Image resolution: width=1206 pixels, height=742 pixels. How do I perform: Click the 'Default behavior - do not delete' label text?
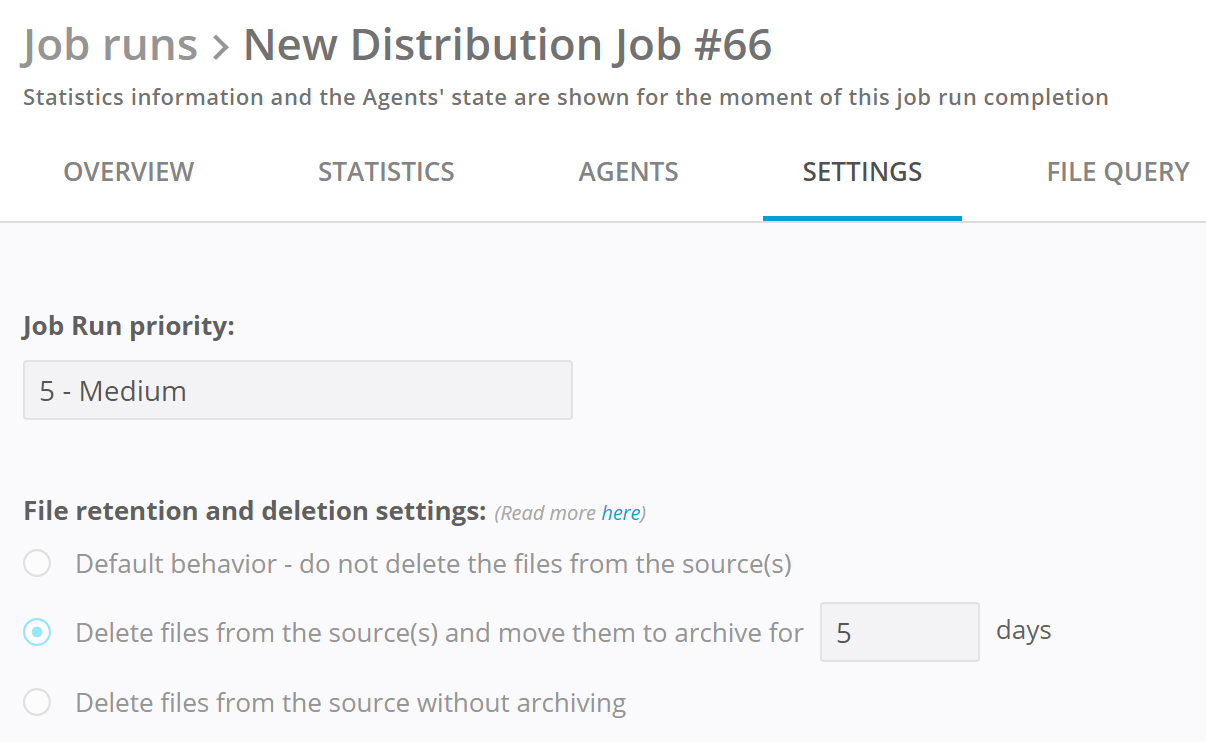point(433,564)
